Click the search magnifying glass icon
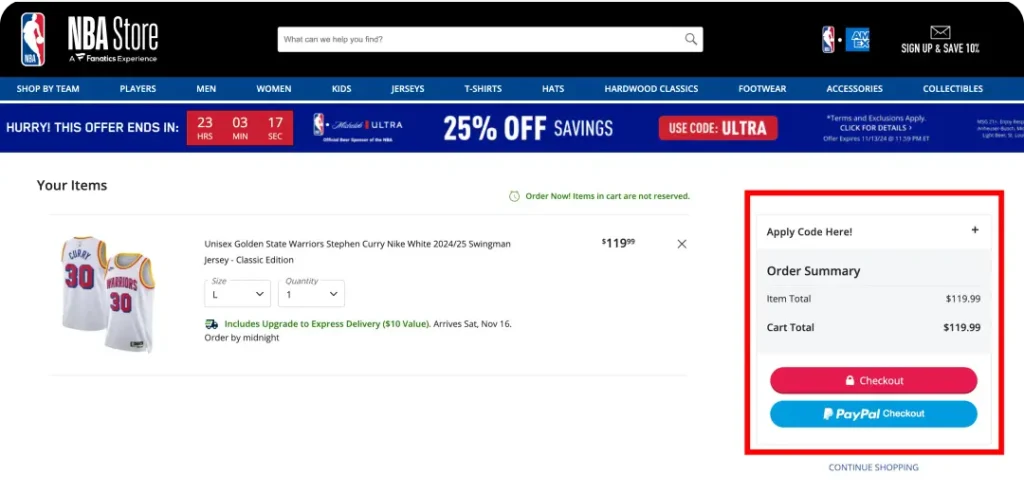This screenshot has width=1024, height=494. [690, 40]
